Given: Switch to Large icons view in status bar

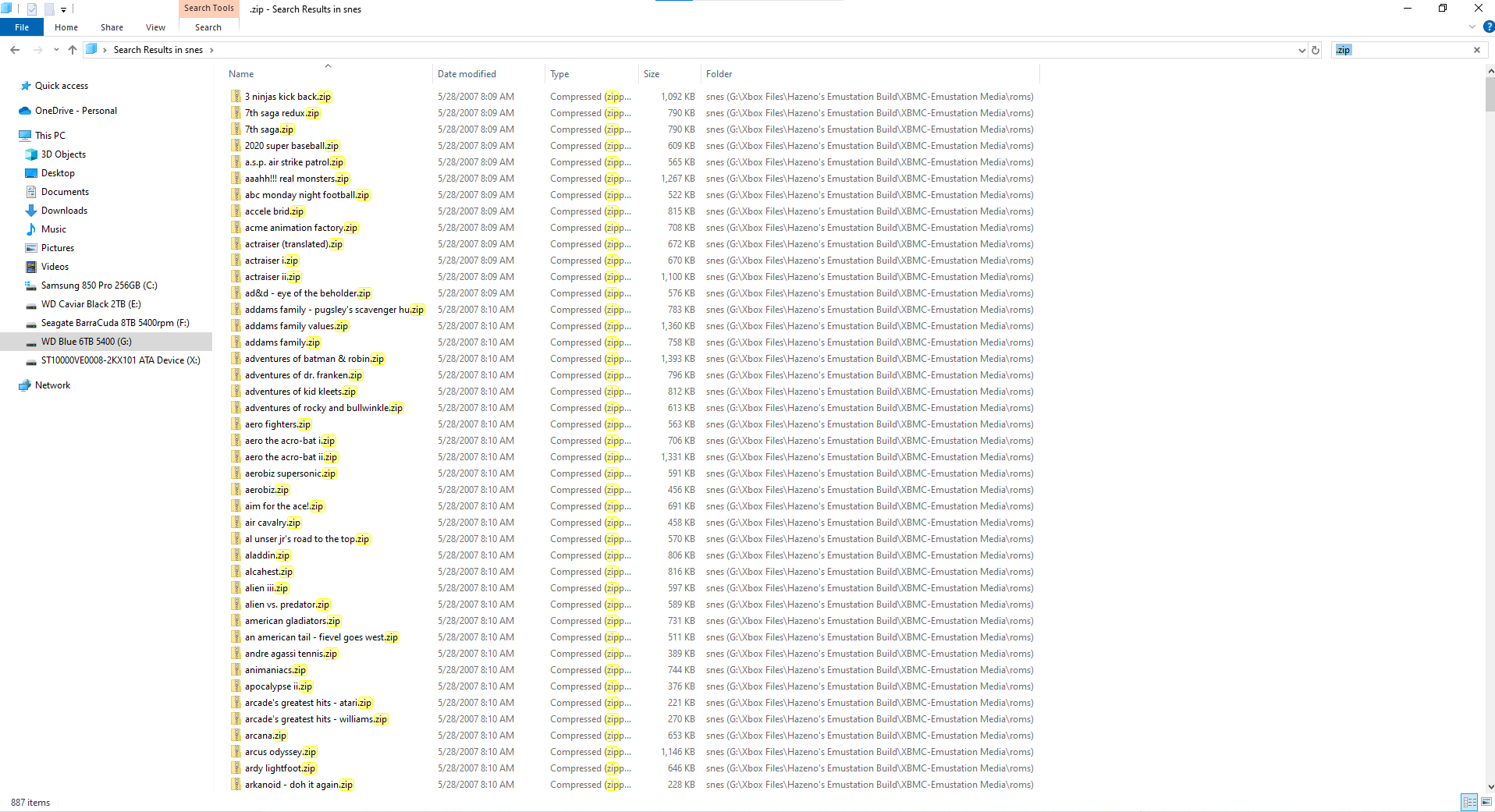Looking at the screenshot, I should pyautogui.click(x=1486, y=802).
